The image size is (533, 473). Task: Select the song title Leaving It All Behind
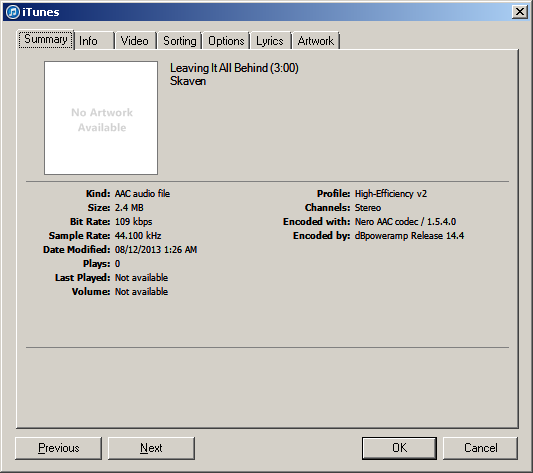219,68
